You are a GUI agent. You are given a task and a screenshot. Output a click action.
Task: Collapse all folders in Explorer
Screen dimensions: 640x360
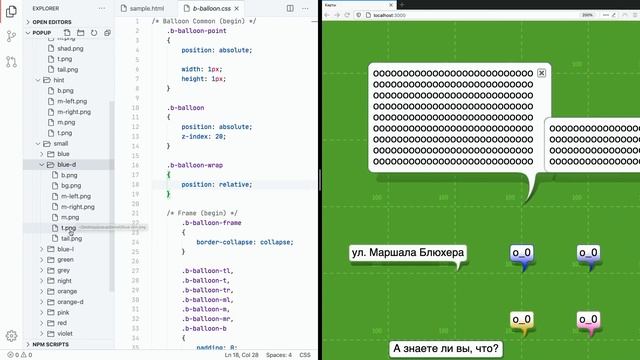(107, 33)
